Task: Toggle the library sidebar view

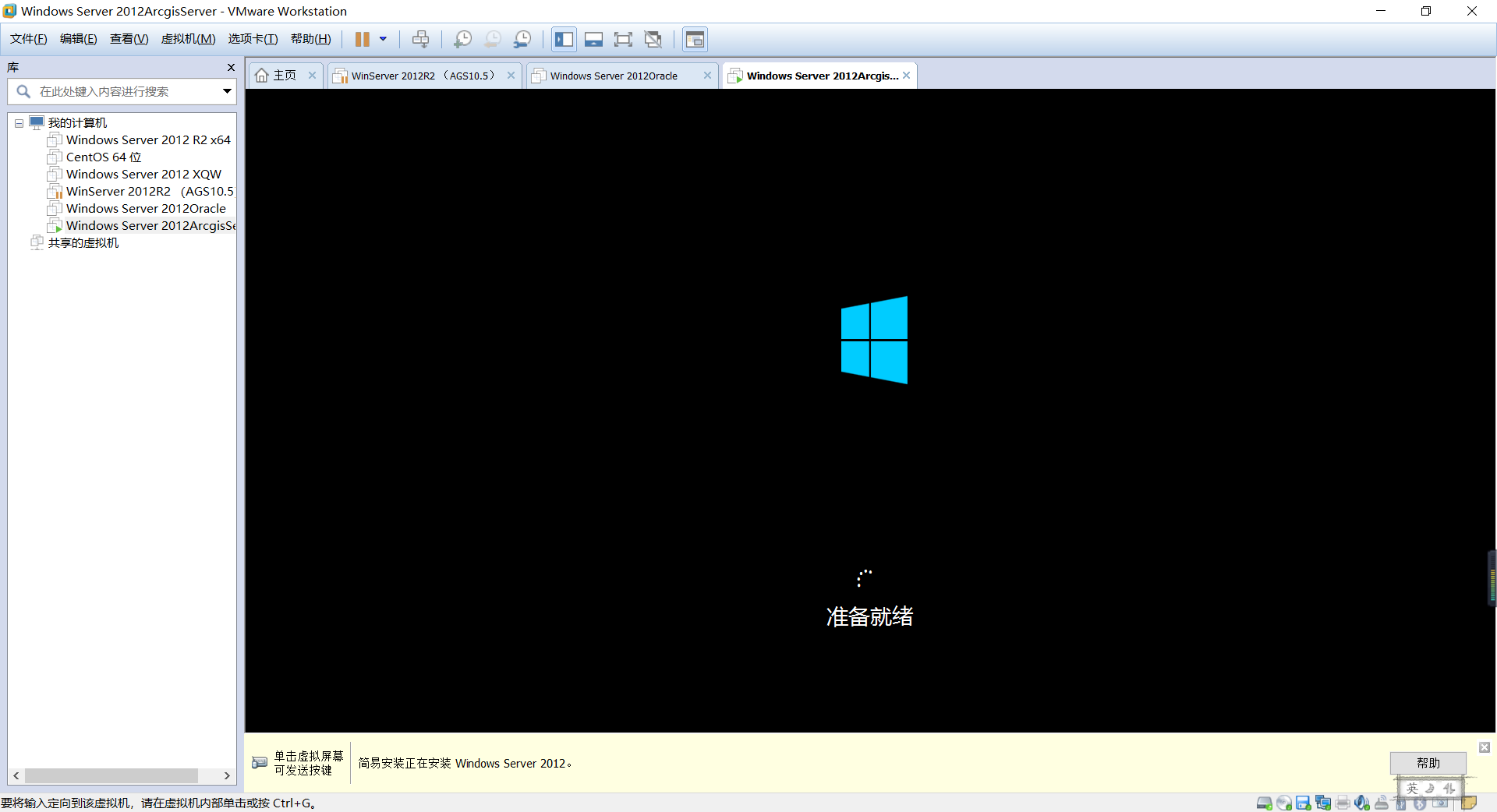Action: click(564, 39)
